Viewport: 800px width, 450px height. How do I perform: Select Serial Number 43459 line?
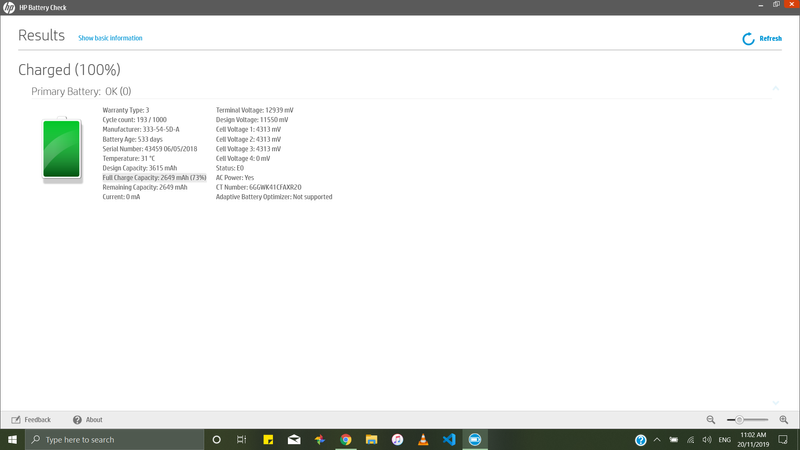[x=149, y=149]
